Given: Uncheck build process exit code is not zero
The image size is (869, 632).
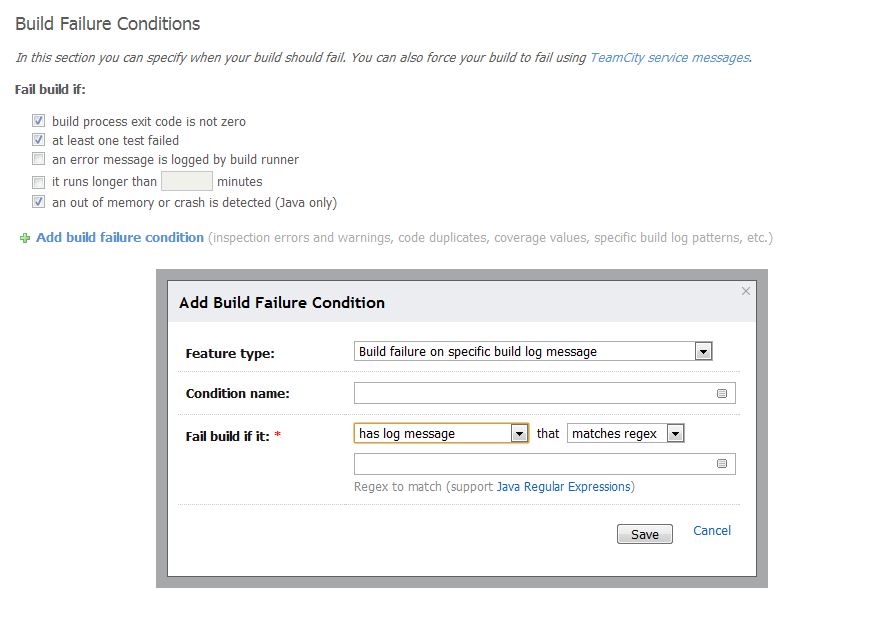Looking at the screenshot, I should (38, 120).
